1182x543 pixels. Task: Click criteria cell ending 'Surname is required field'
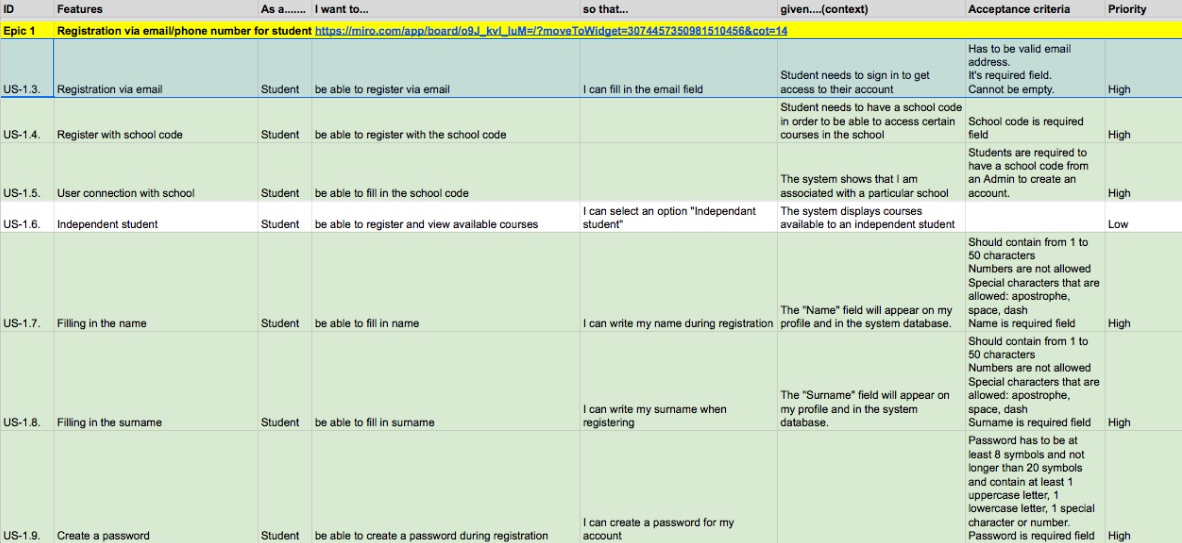click(x=1035, y=382)
